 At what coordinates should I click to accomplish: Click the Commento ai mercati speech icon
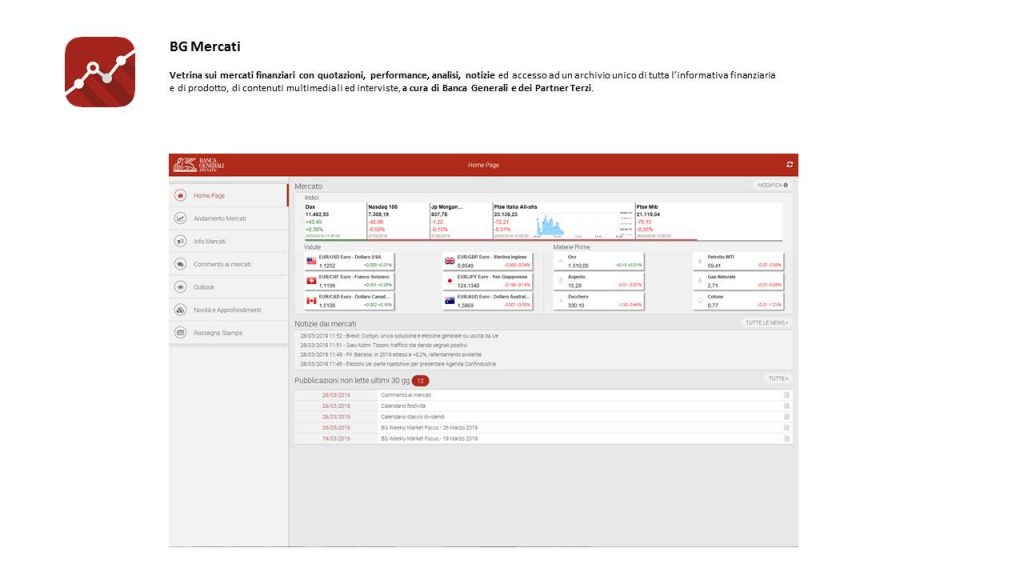click(180, 264)
